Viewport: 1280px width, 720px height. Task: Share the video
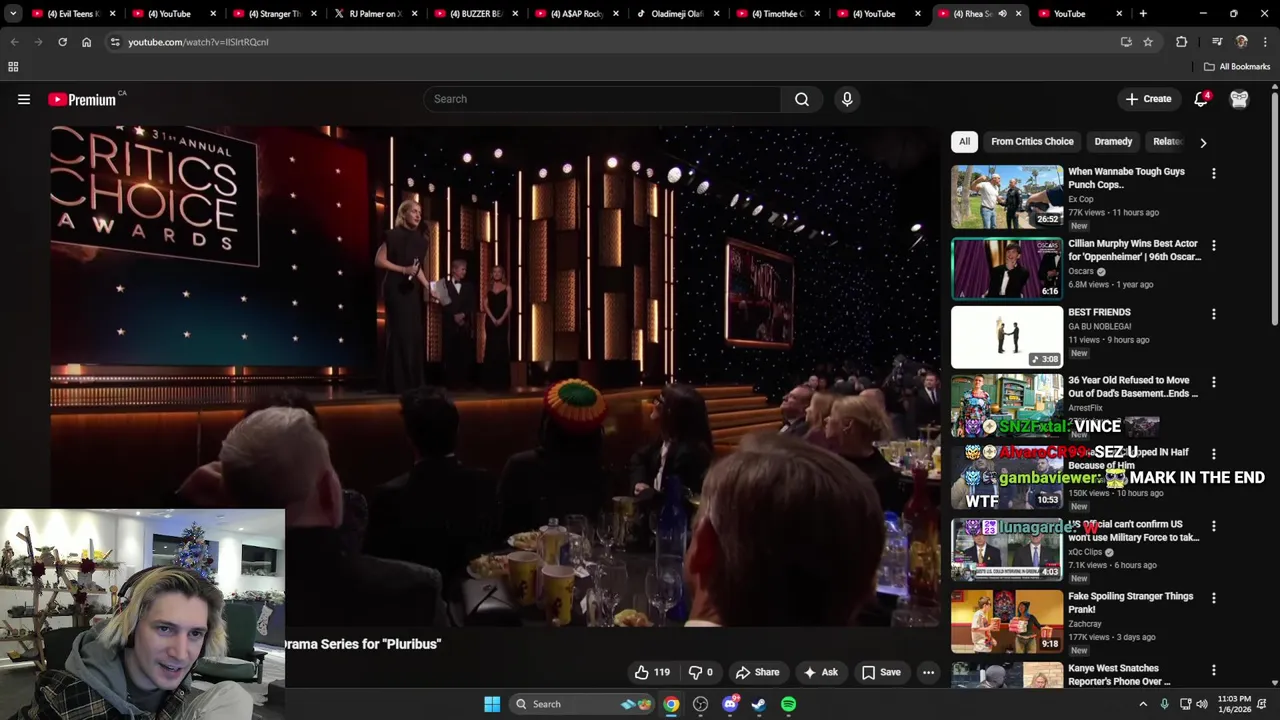[757, 672]
